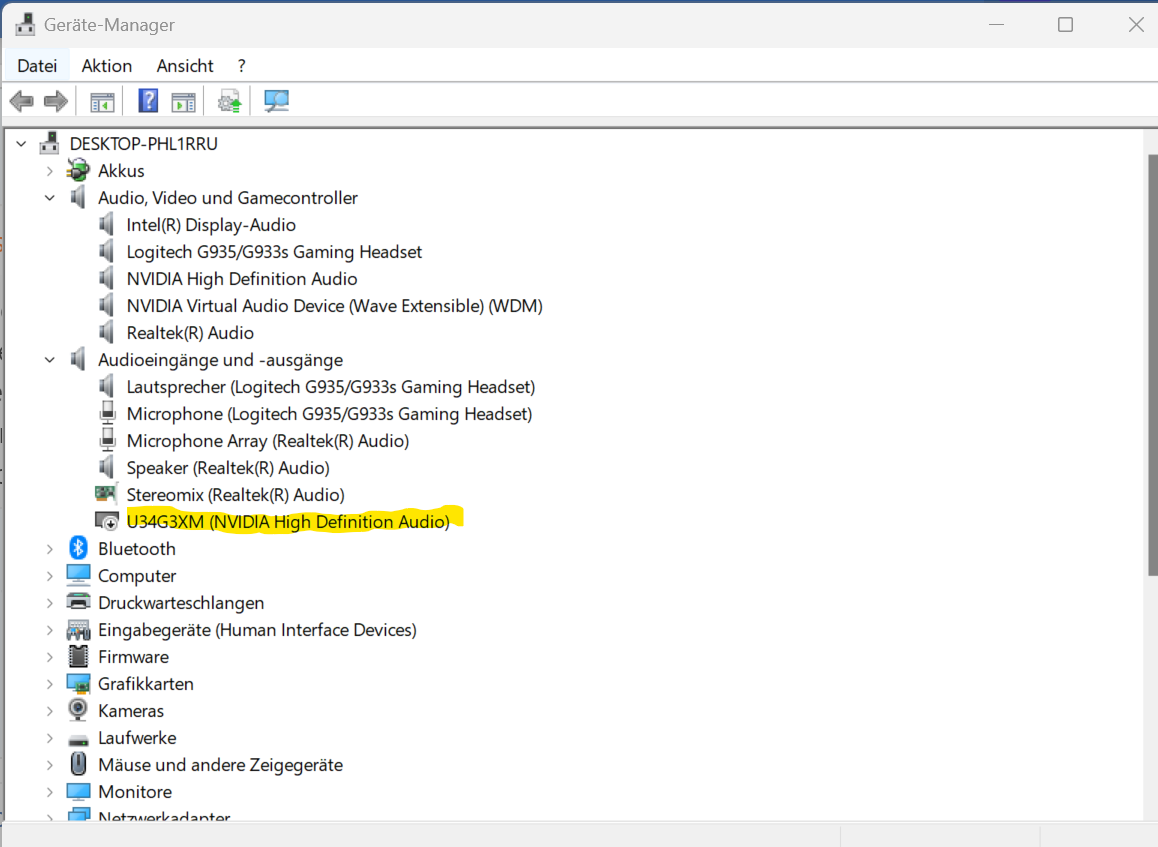Click the Laufwerke drive icon
Image resolution: width=1158 pixels, height=847 pixels.
(78, 739)
